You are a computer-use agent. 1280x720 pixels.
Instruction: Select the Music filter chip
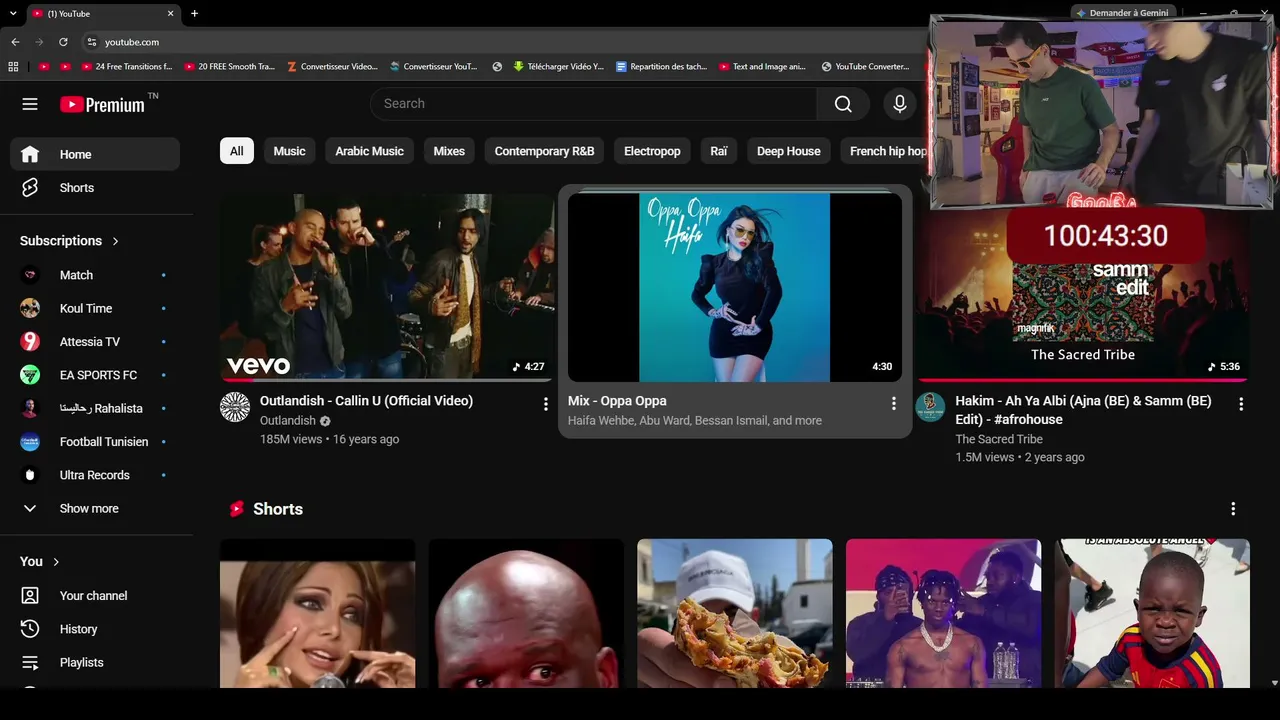pos(289,151)
